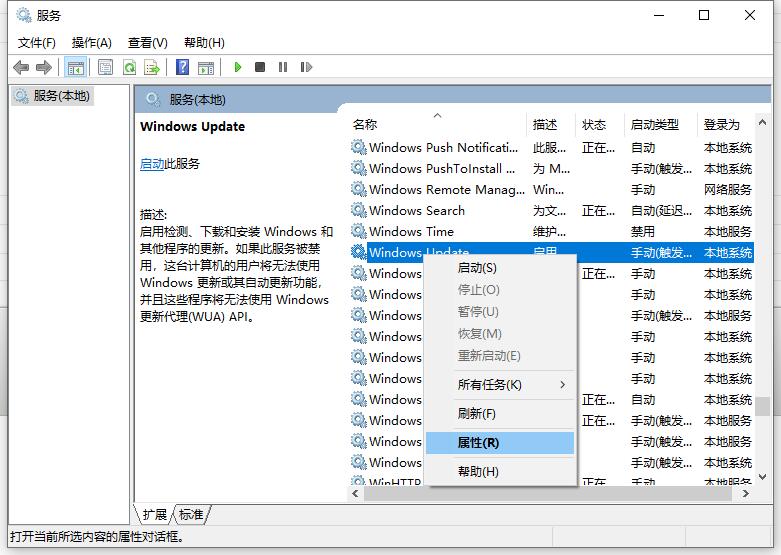
Task: Click the horizontal scrollbar thumb
Action: click(548, 494)
